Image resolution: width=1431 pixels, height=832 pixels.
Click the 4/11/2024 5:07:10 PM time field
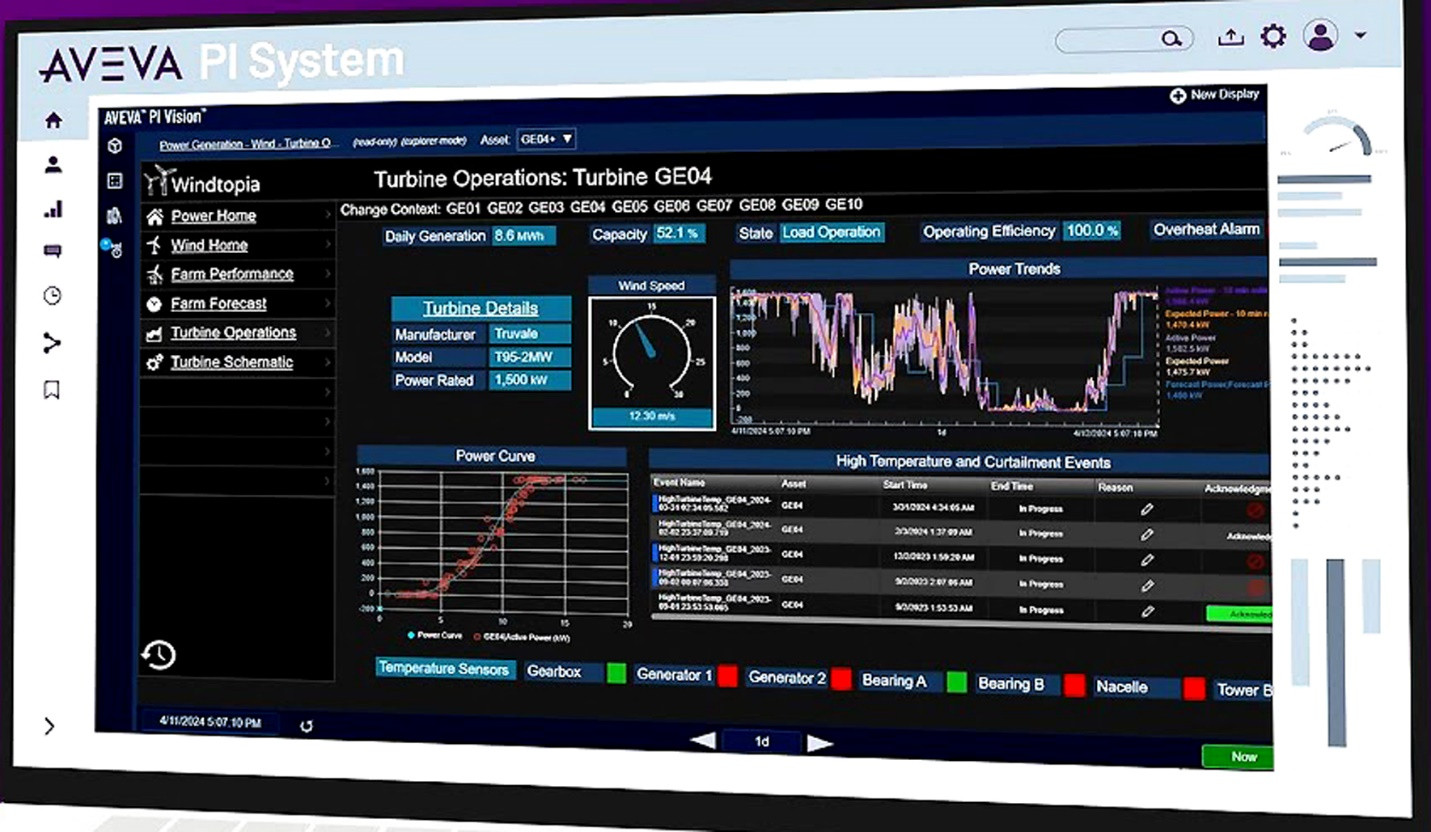pyautogui.click(x=210, y=722)
